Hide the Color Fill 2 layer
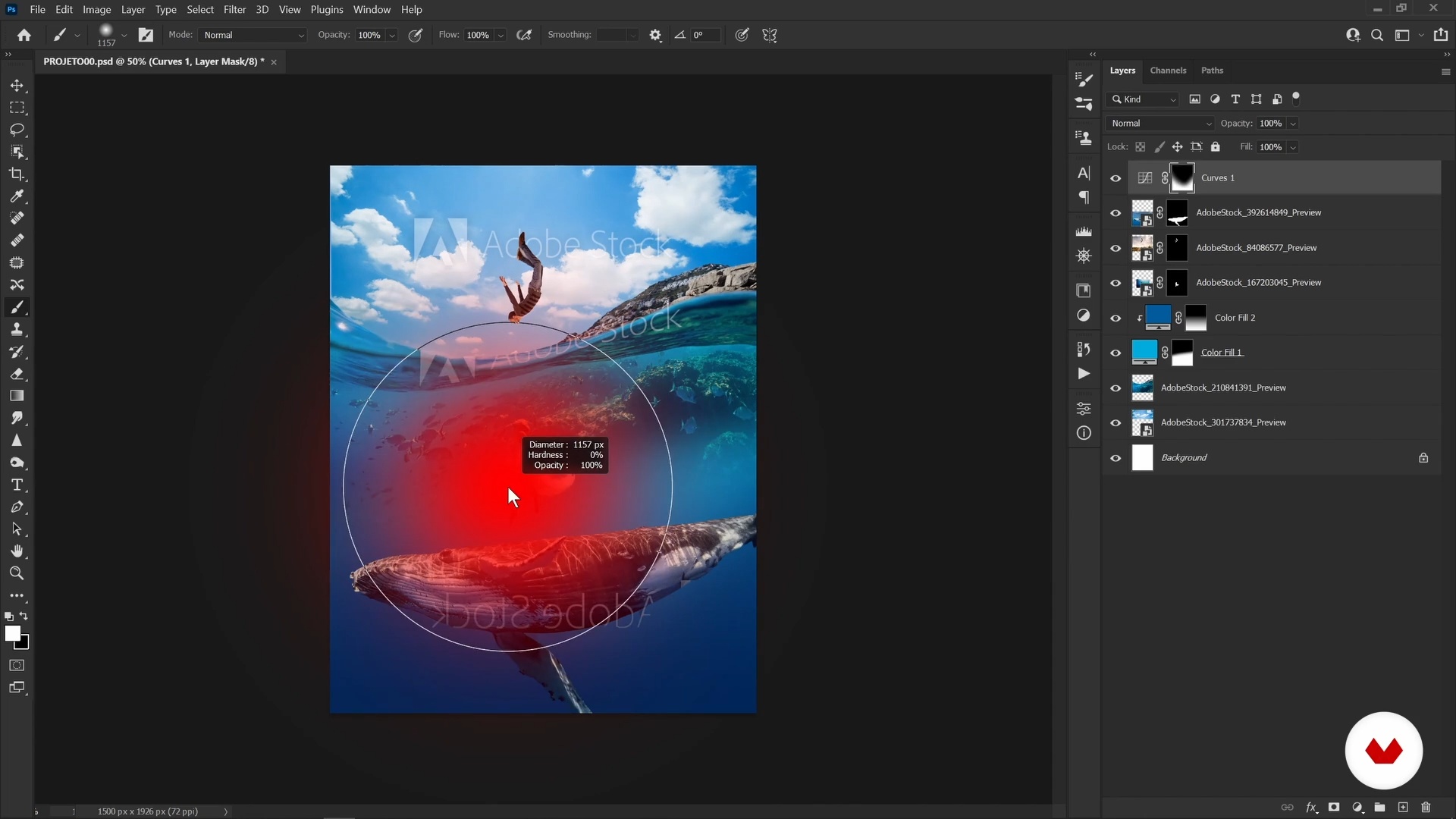The height and width of the screenshot is (819, 1456). [1116, 318]
